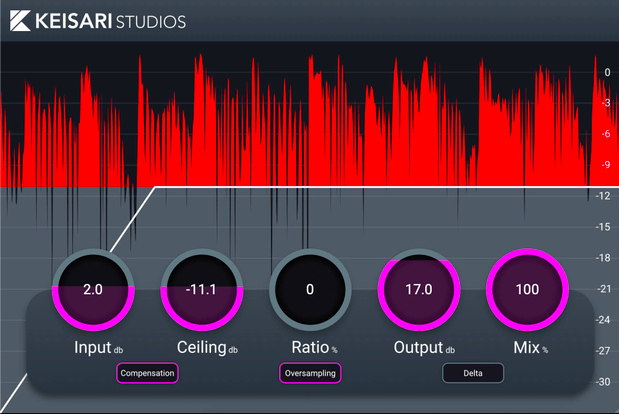Click the Mix % label
The image size is (619, 414).
[x=531, y=348]
